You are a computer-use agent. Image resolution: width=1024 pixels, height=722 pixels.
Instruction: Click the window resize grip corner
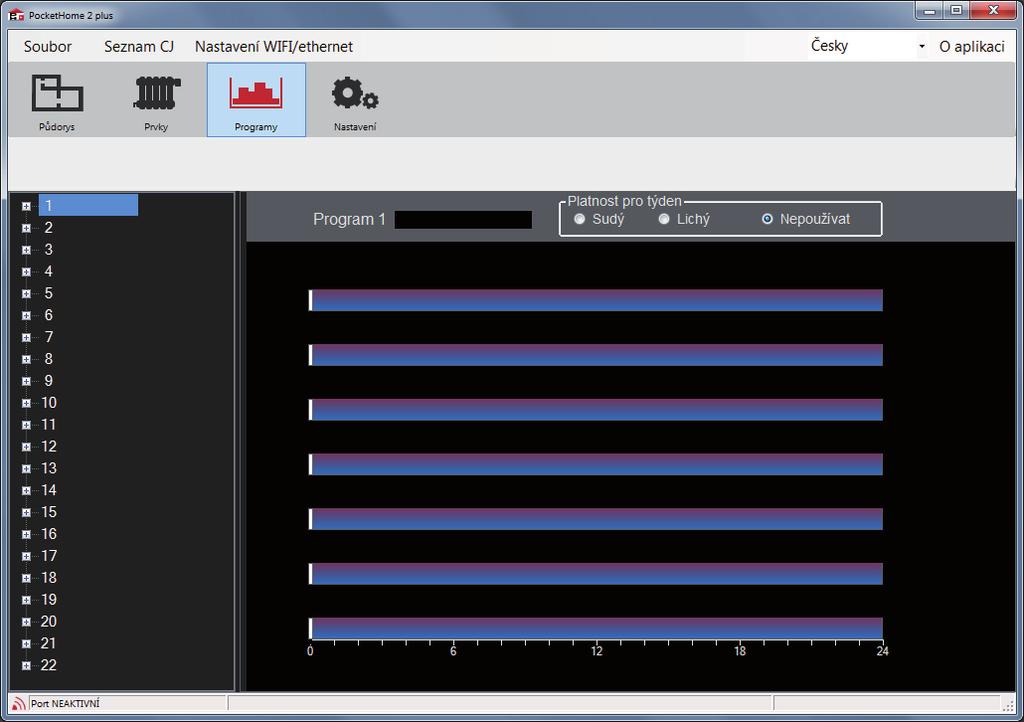[1008, 704]
